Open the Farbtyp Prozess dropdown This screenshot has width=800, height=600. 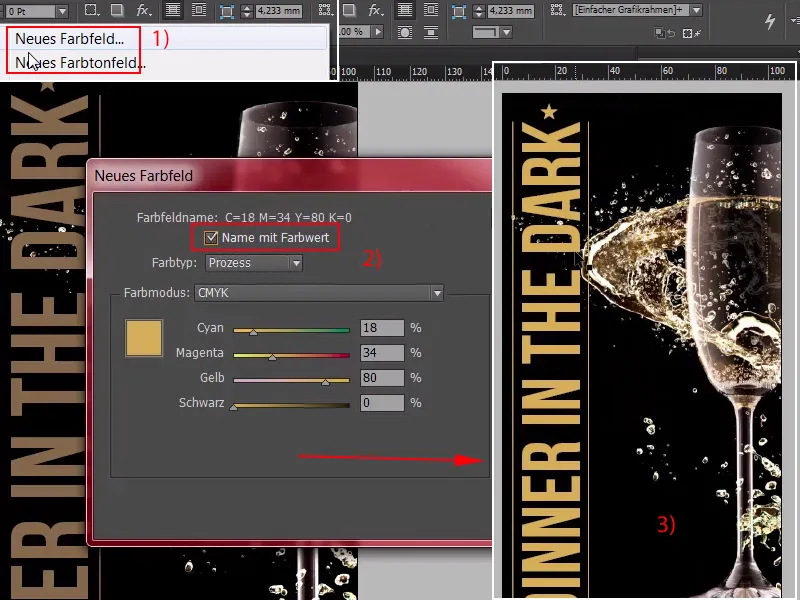point(254,263)
